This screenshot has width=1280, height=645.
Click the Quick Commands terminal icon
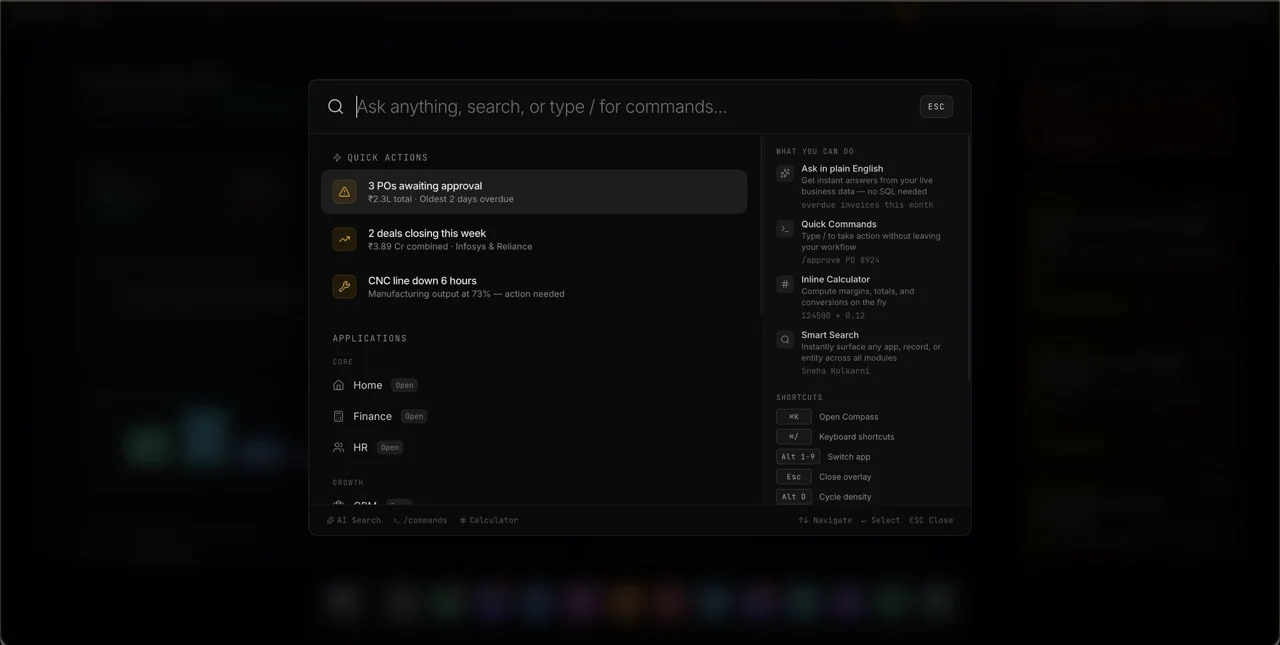click(x=785, y=229)
